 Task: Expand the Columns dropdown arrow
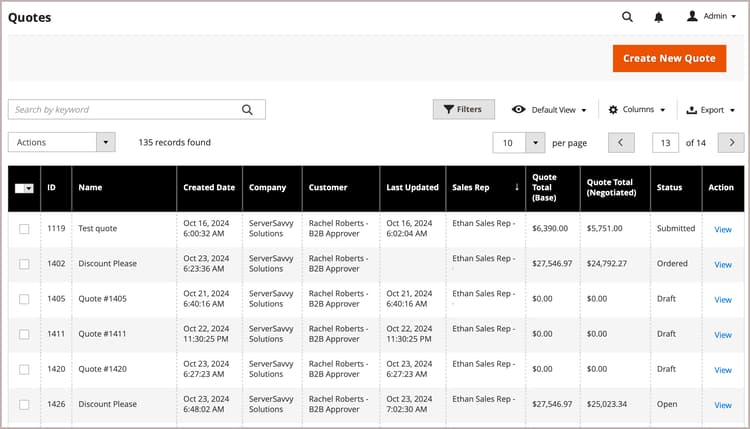662,110
